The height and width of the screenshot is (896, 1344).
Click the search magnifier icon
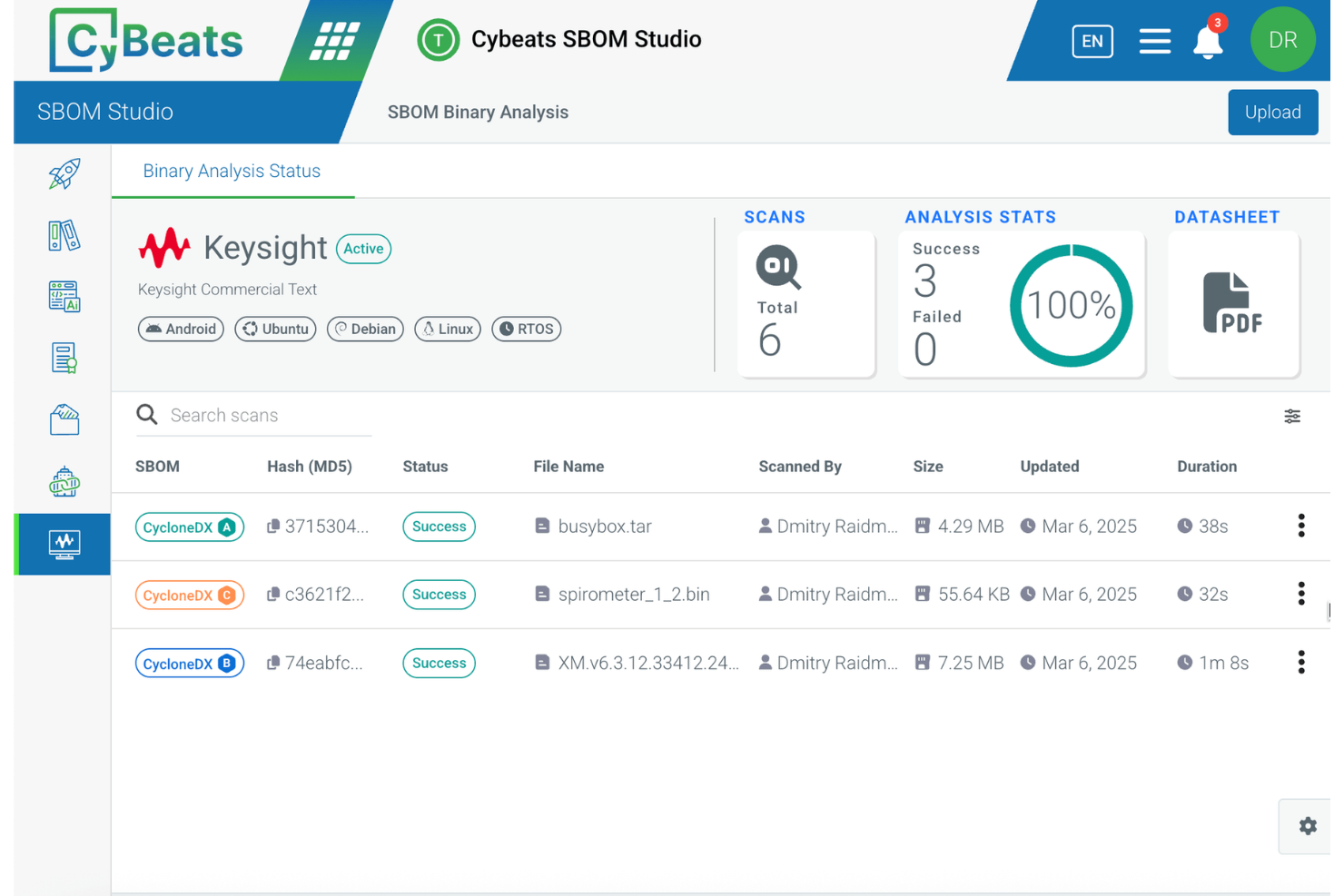(147, 415)
